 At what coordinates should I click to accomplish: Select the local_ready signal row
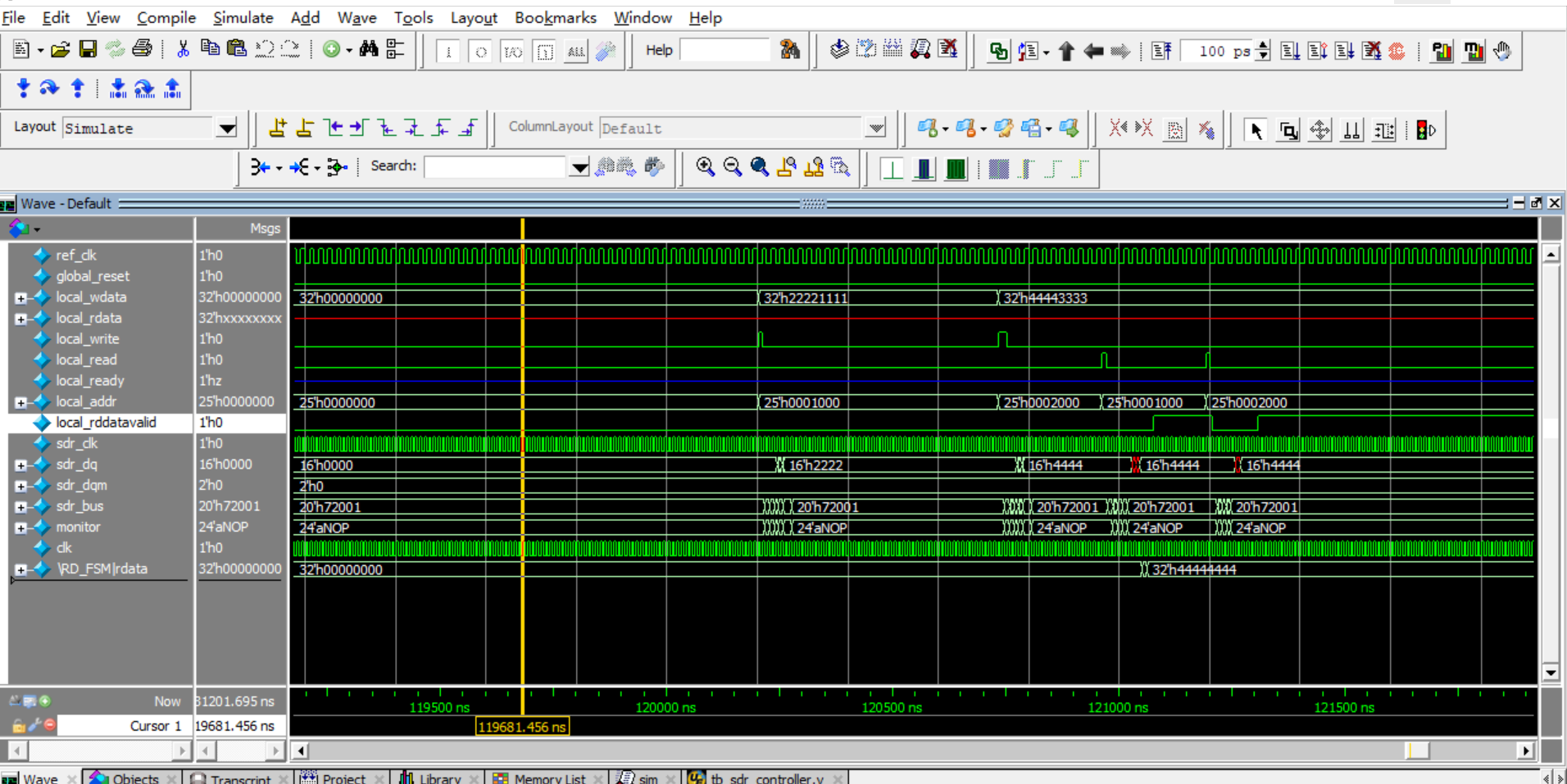coord(90,381)
